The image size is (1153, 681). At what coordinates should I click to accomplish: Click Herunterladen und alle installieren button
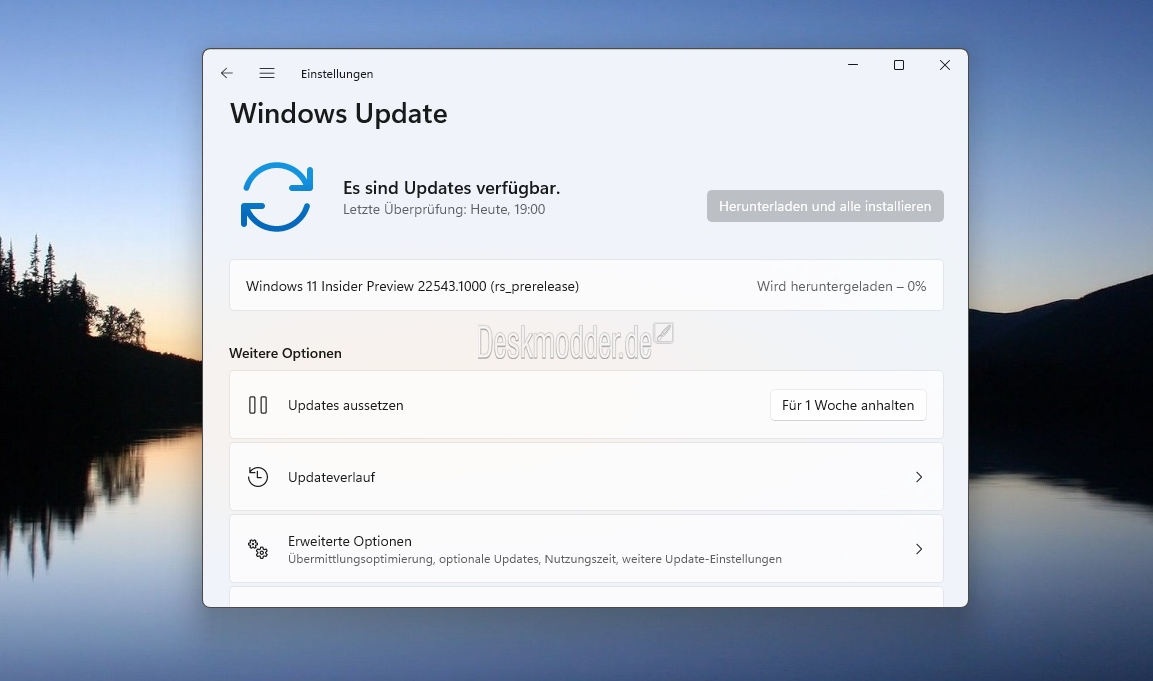click(x=825, y=207)
